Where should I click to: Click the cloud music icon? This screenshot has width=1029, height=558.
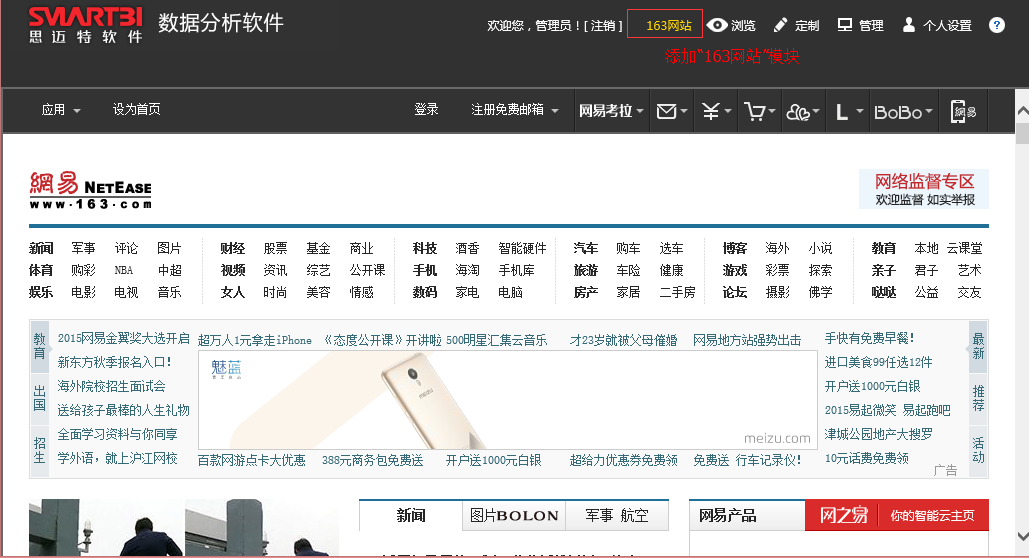[x=797, y=112]
